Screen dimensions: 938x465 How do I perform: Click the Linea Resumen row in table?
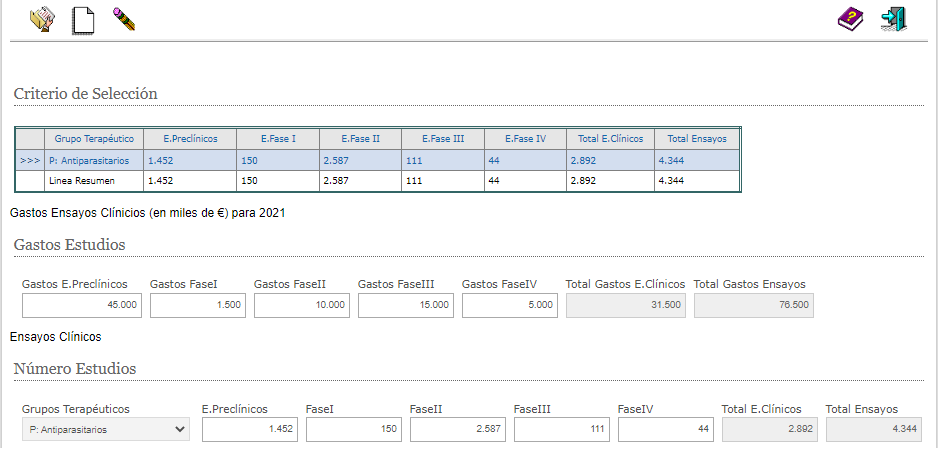pyautogui.click(x=82, y=181)
